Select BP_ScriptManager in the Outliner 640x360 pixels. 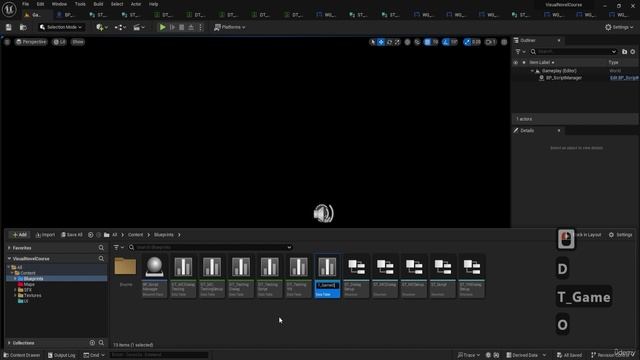564,78
